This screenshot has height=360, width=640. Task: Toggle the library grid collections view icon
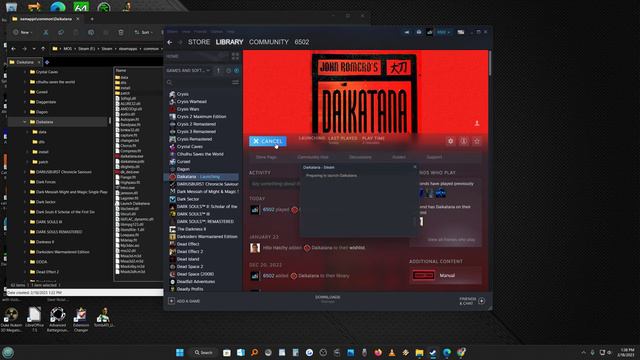click(x=235, y=56)
